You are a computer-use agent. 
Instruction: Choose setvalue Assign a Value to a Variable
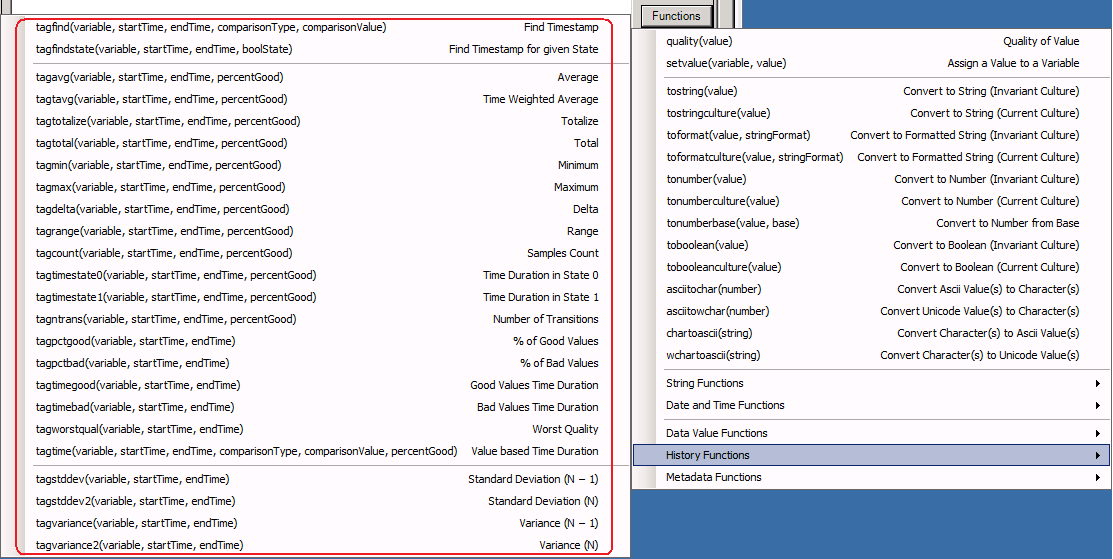coord(871,63)
